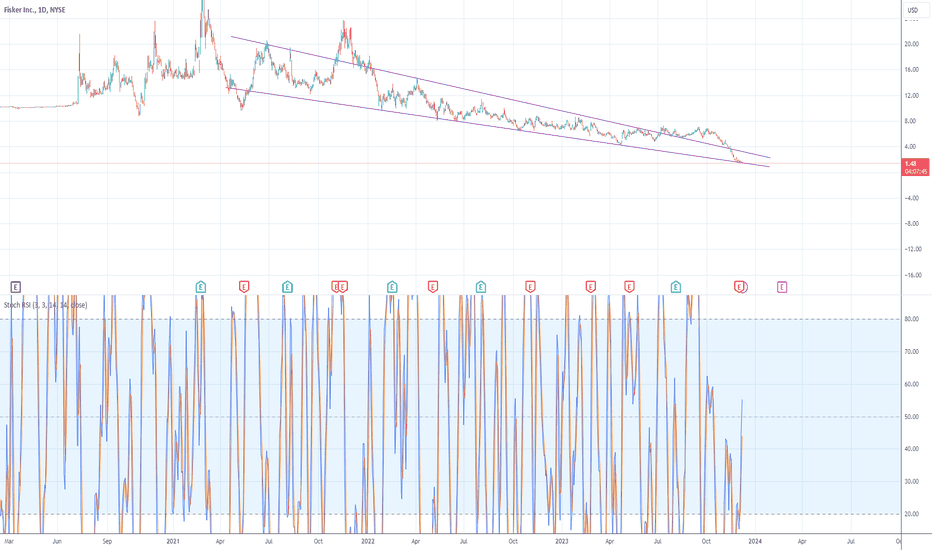Open the red earnings marker in May 2021

click(x=244, y=287)
